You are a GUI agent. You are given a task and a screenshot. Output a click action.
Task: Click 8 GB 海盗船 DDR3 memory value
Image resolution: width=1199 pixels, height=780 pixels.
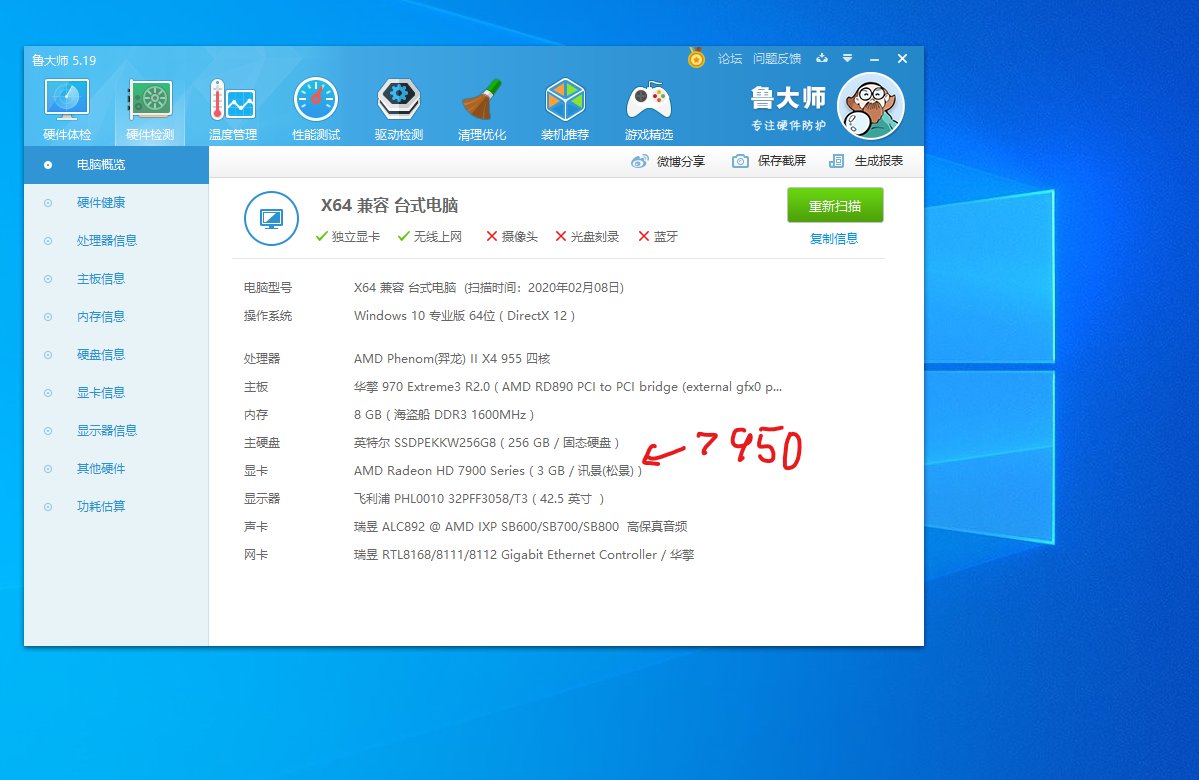[x=444, y=414]
